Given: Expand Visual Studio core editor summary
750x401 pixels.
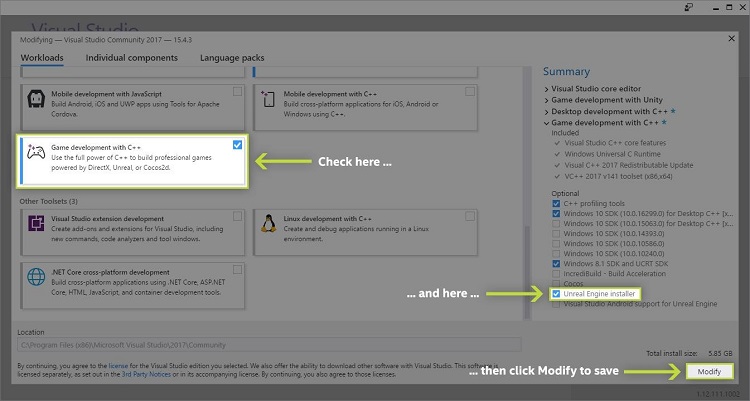Looking at the screenshot, I should coord(546,89).
